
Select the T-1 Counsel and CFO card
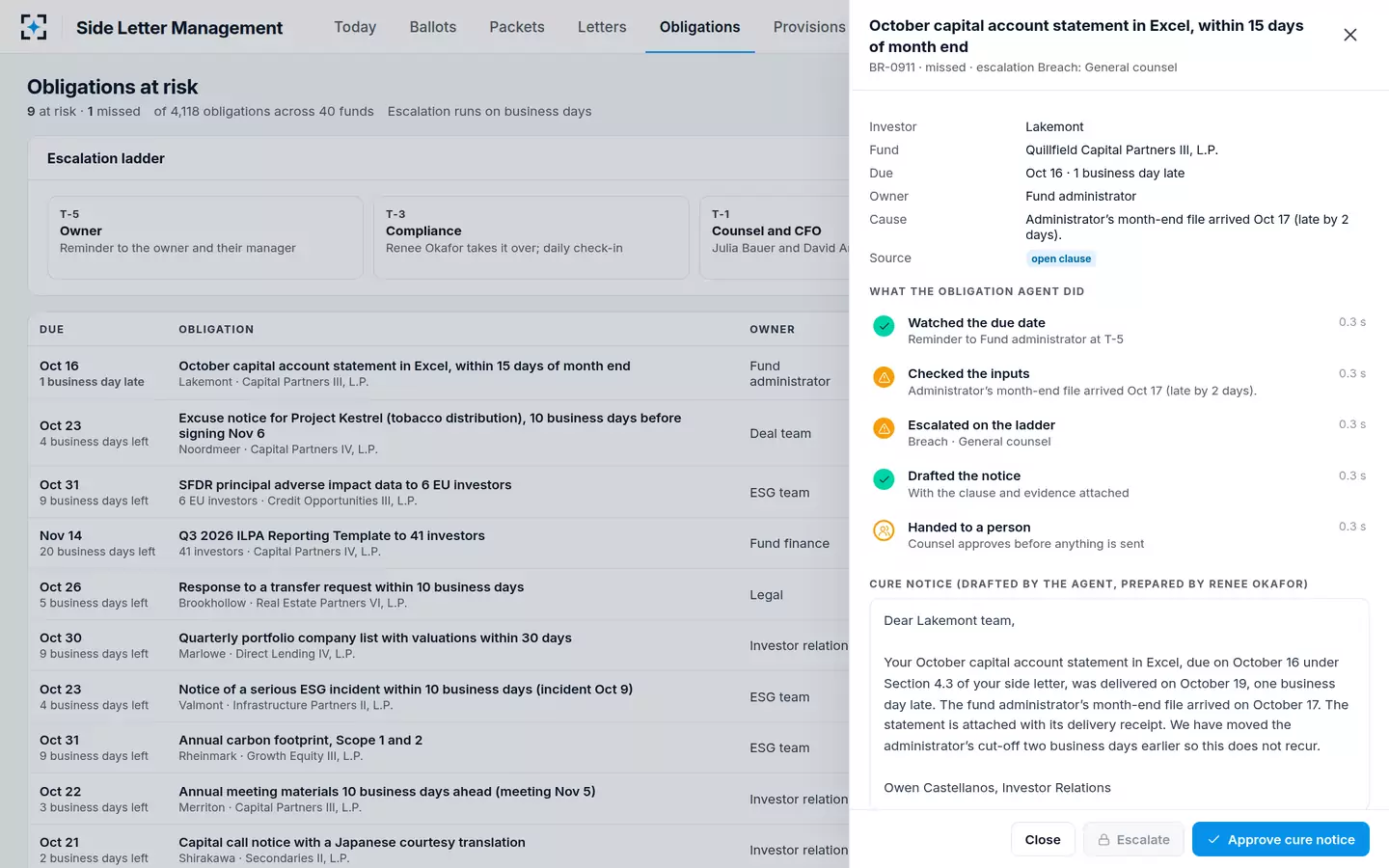(x=775, y=237)
